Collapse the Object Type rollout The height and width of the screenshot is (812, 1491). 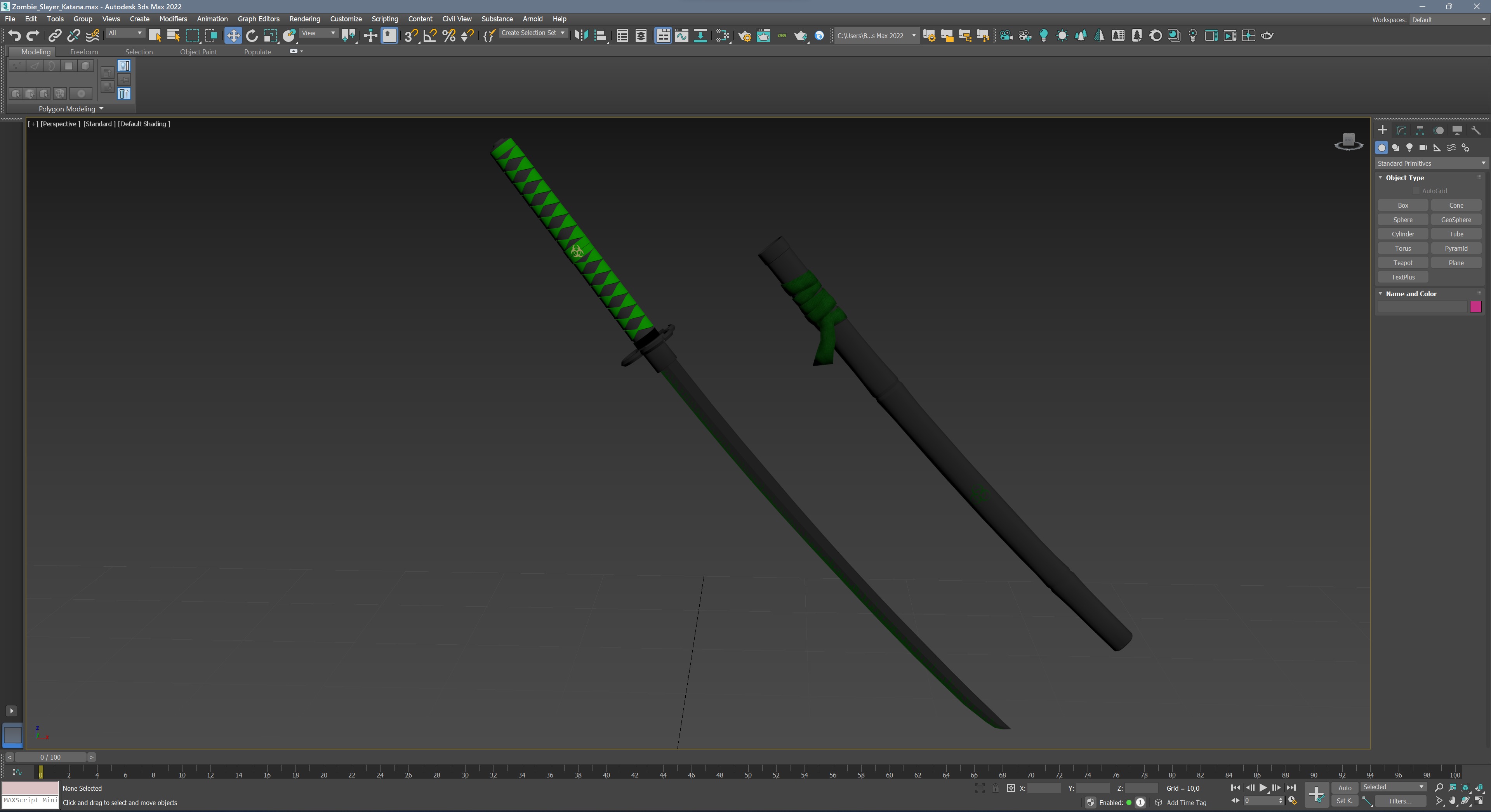tap(1404, 178)
